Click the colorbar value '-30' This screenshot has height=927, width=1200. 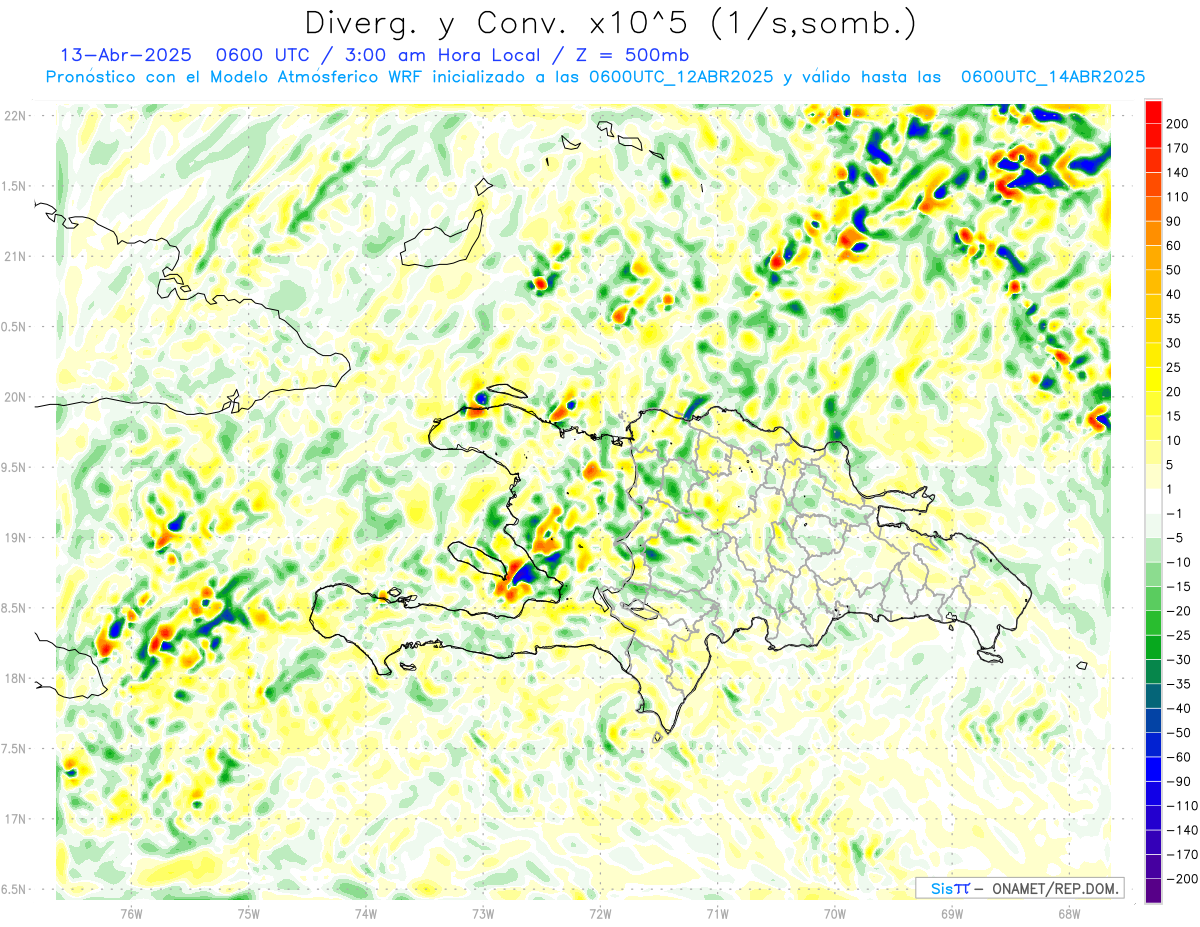coord(1178,659)
